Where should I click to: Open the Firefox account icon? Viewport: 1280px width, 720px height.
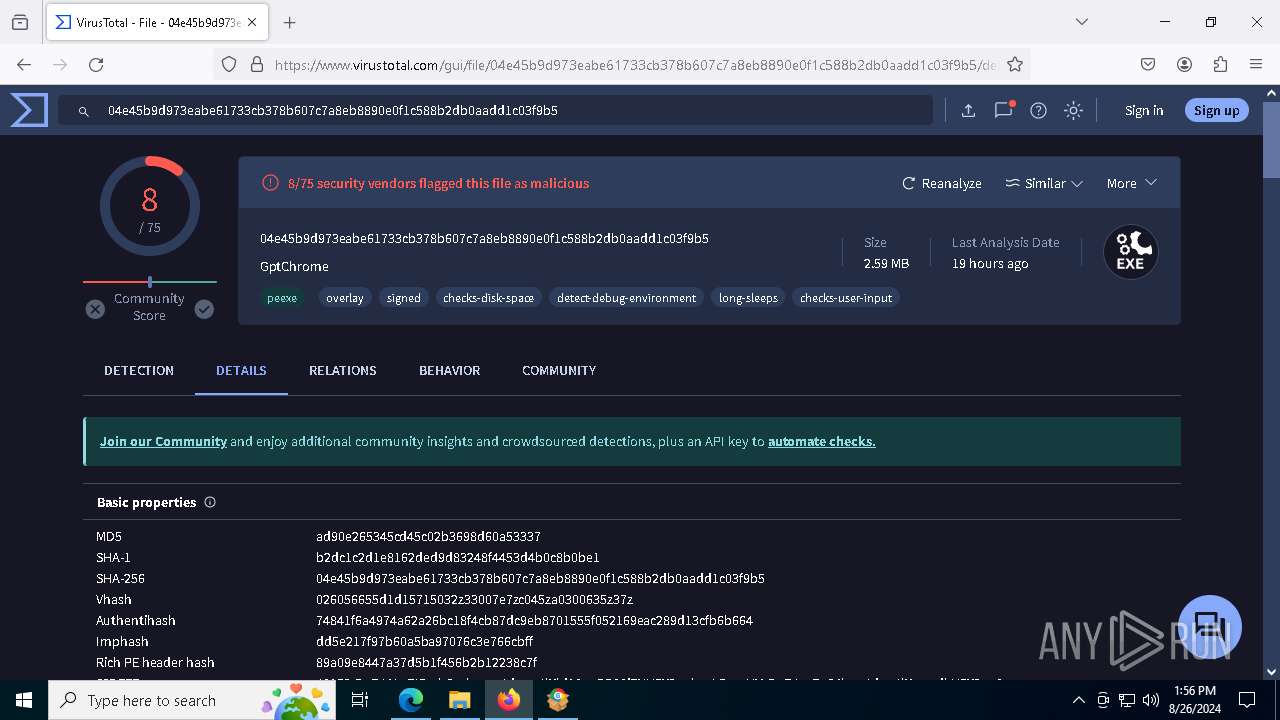tap(1184, 64)
